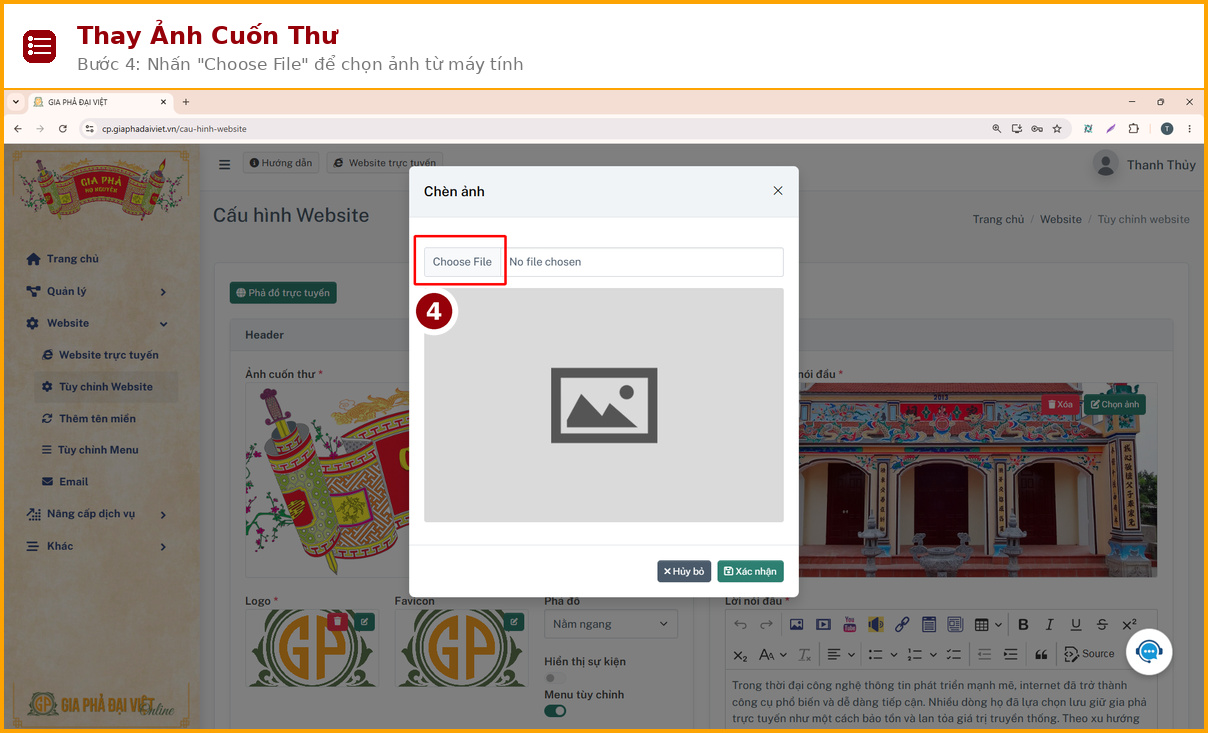Select Tùy chỉnh Website sidebar item
1208x733 pixels.
105,387
